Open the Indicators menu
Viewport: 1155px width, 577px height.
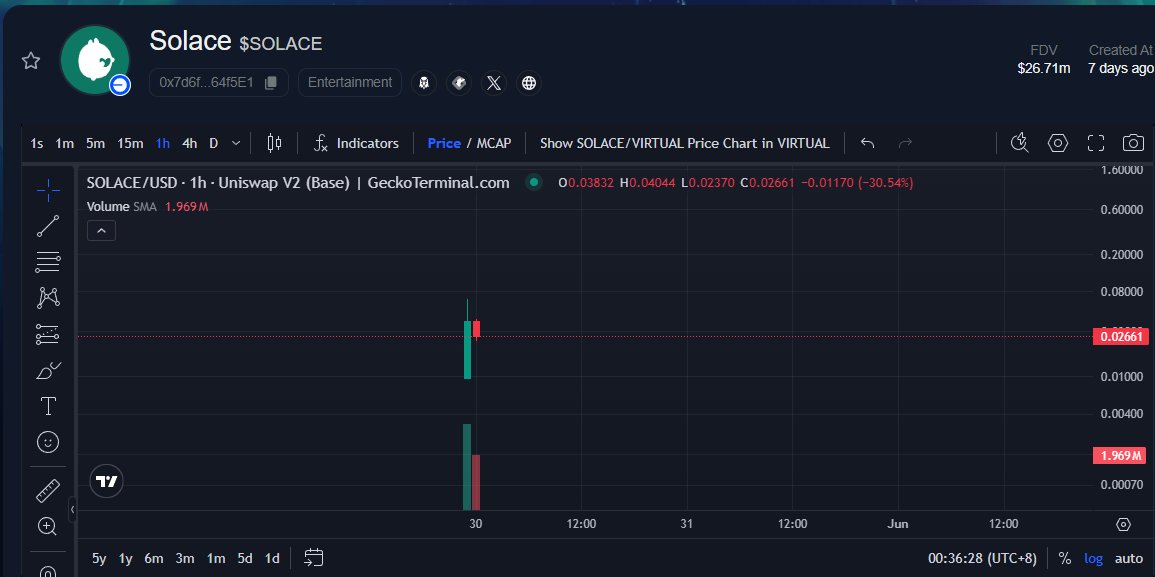(356, 143)
